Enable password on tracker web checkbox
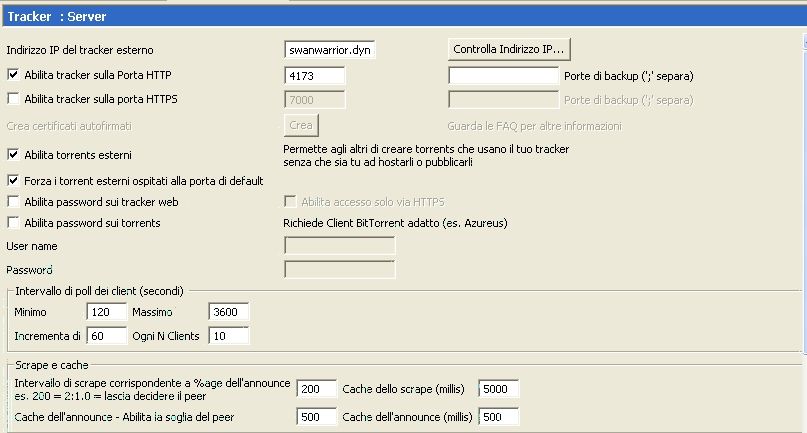The height and width of the screenshot is (433, 807). pyautogui.click(x=13, y=202)
